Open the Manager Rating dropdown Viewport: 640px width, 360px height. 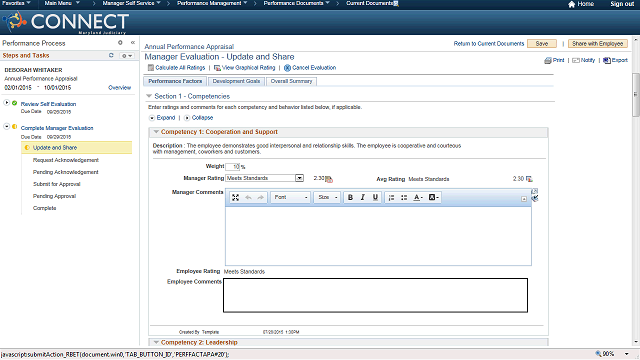(300, 178)
